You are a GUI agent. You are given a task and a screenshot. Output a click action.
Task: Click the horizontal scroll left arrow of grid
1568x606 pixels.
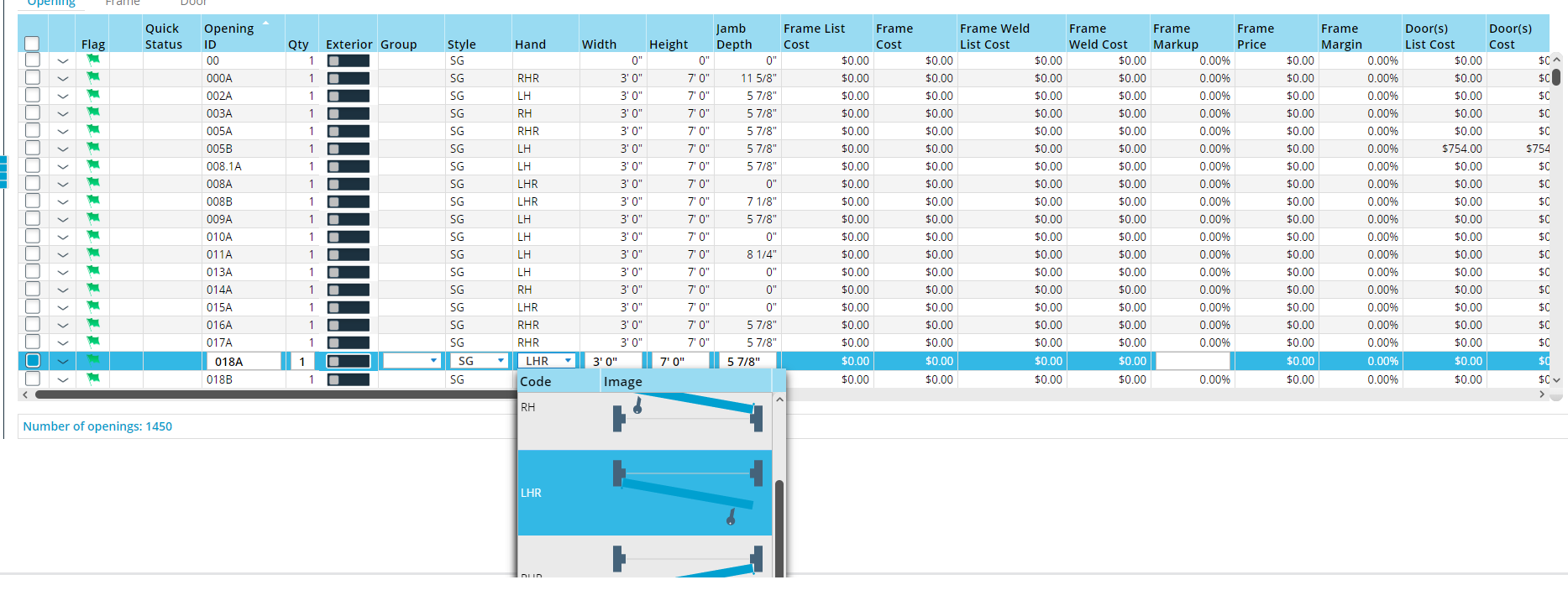coord(25,394)
